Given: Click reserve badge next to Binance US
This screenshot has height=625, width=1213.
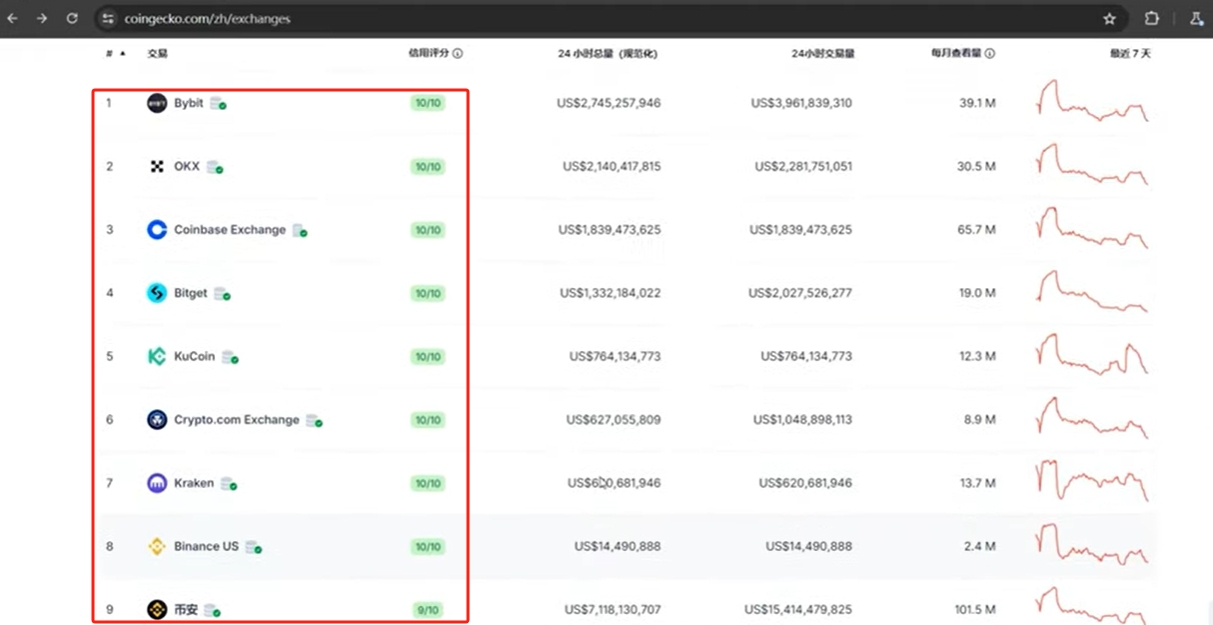Looking at the screenshot, I should [254, 547].
